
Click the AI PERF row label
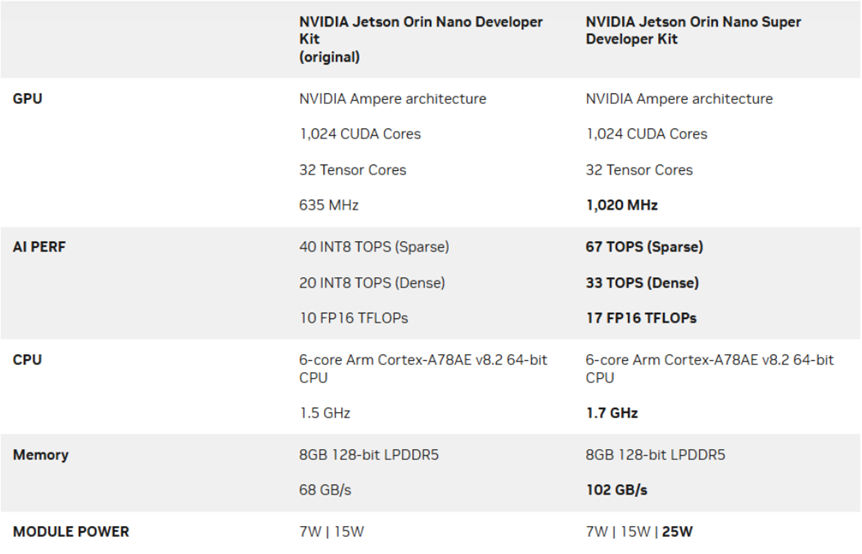[x=39, y=247]
